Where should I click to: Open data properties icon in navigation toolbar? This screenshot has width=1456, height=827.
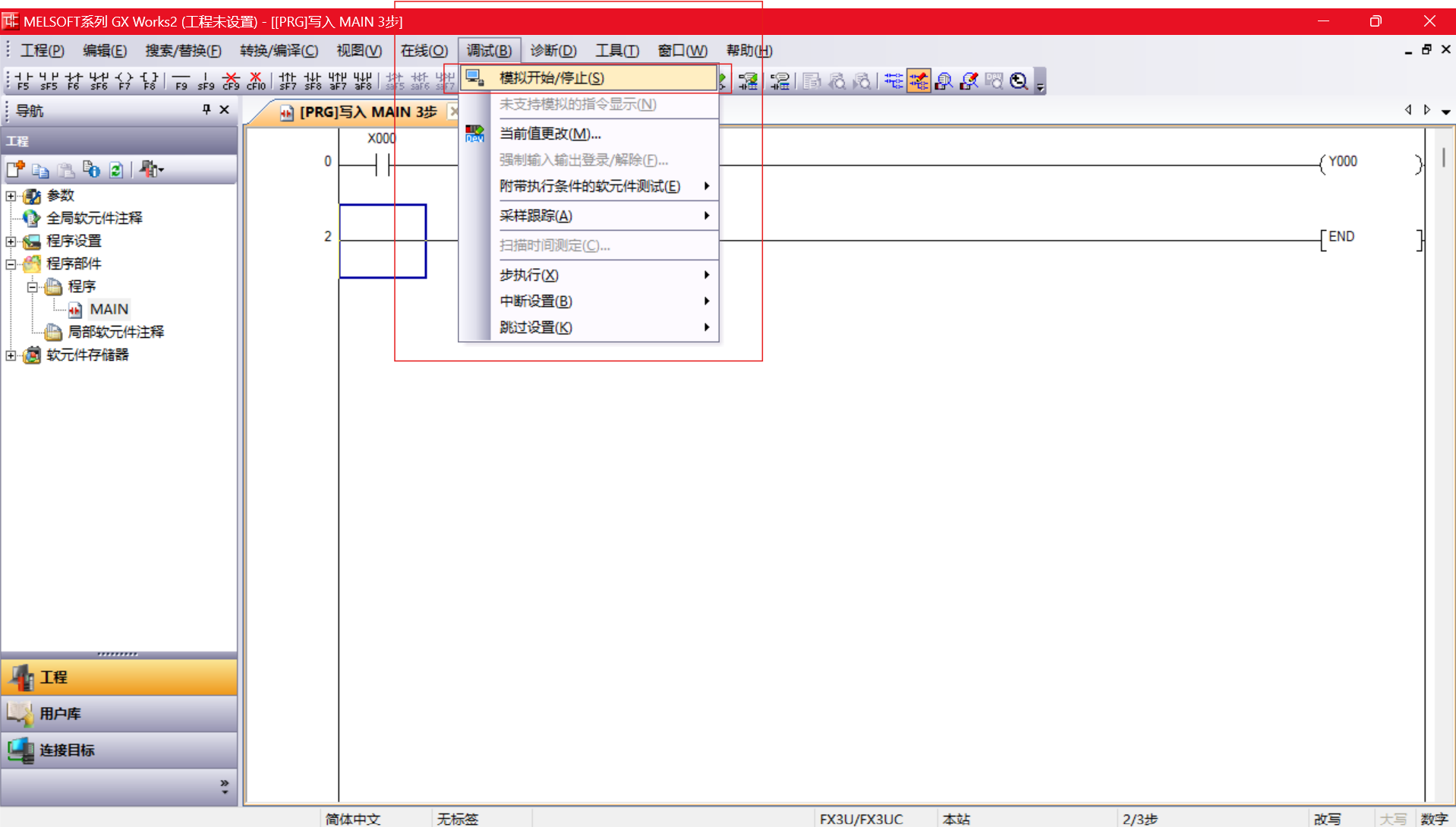tap(91, 169)
